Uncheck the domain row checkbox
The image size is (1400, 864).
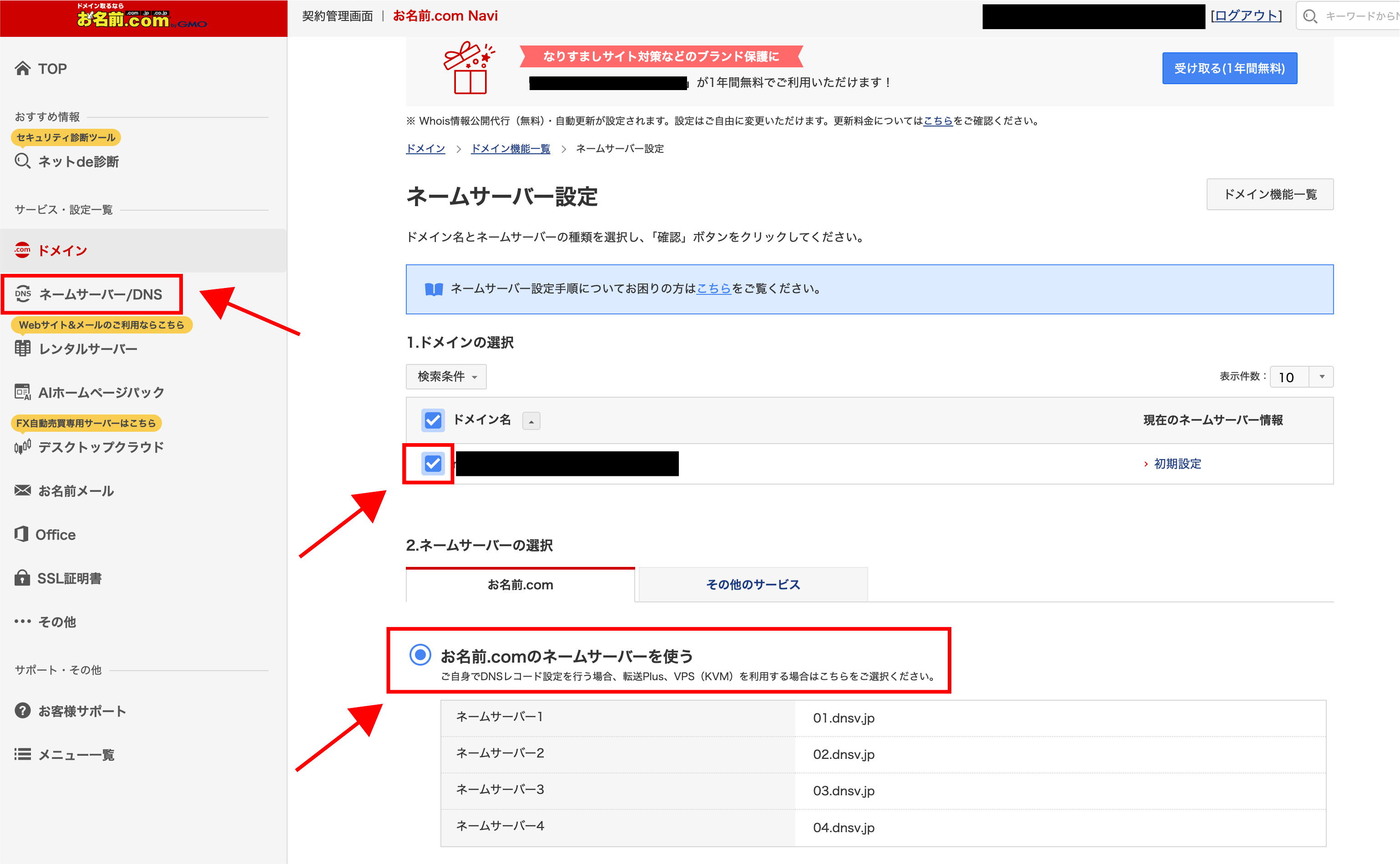tap(433, 464)
